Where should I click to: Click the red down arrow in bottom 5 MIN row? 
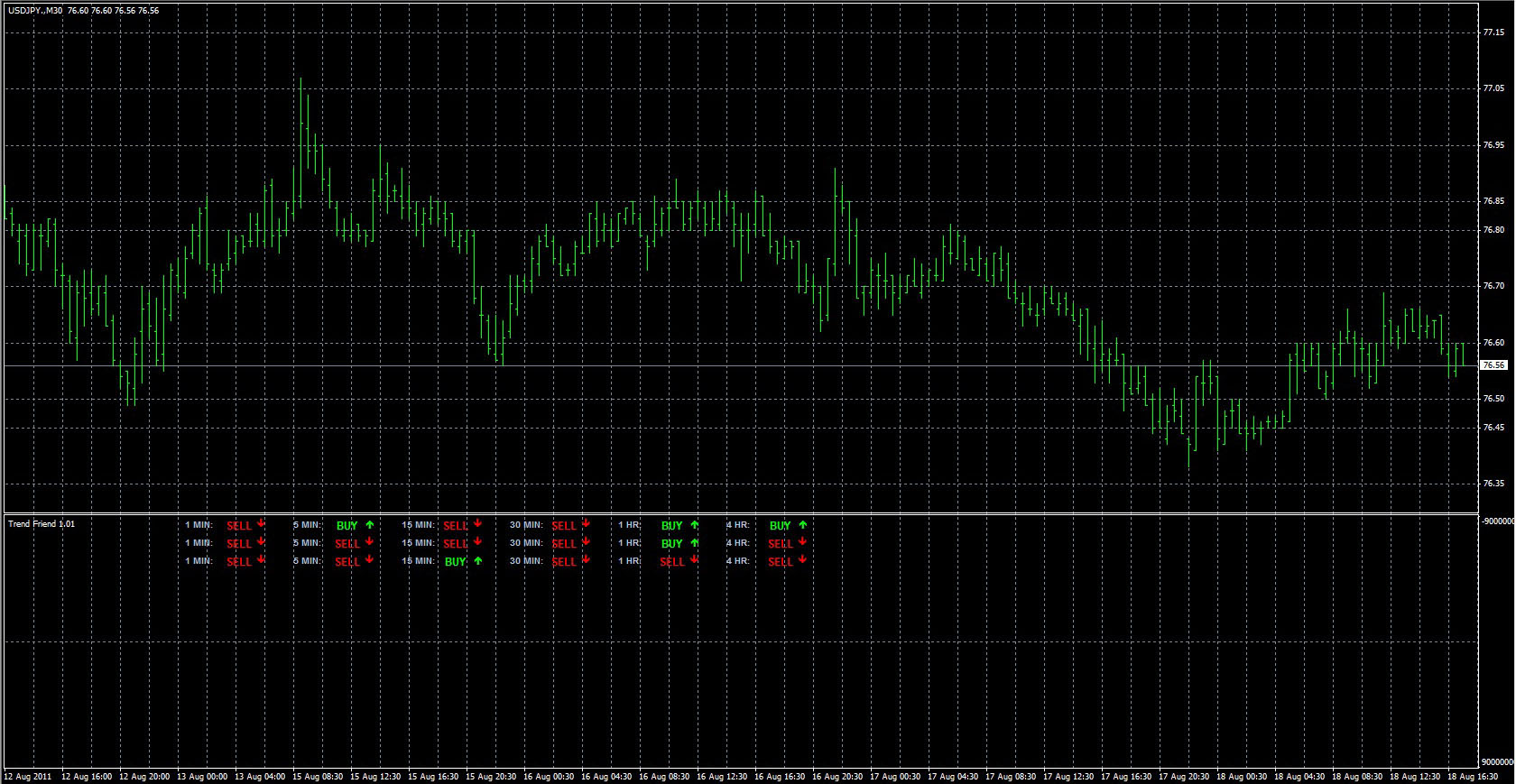click(369, 560)
